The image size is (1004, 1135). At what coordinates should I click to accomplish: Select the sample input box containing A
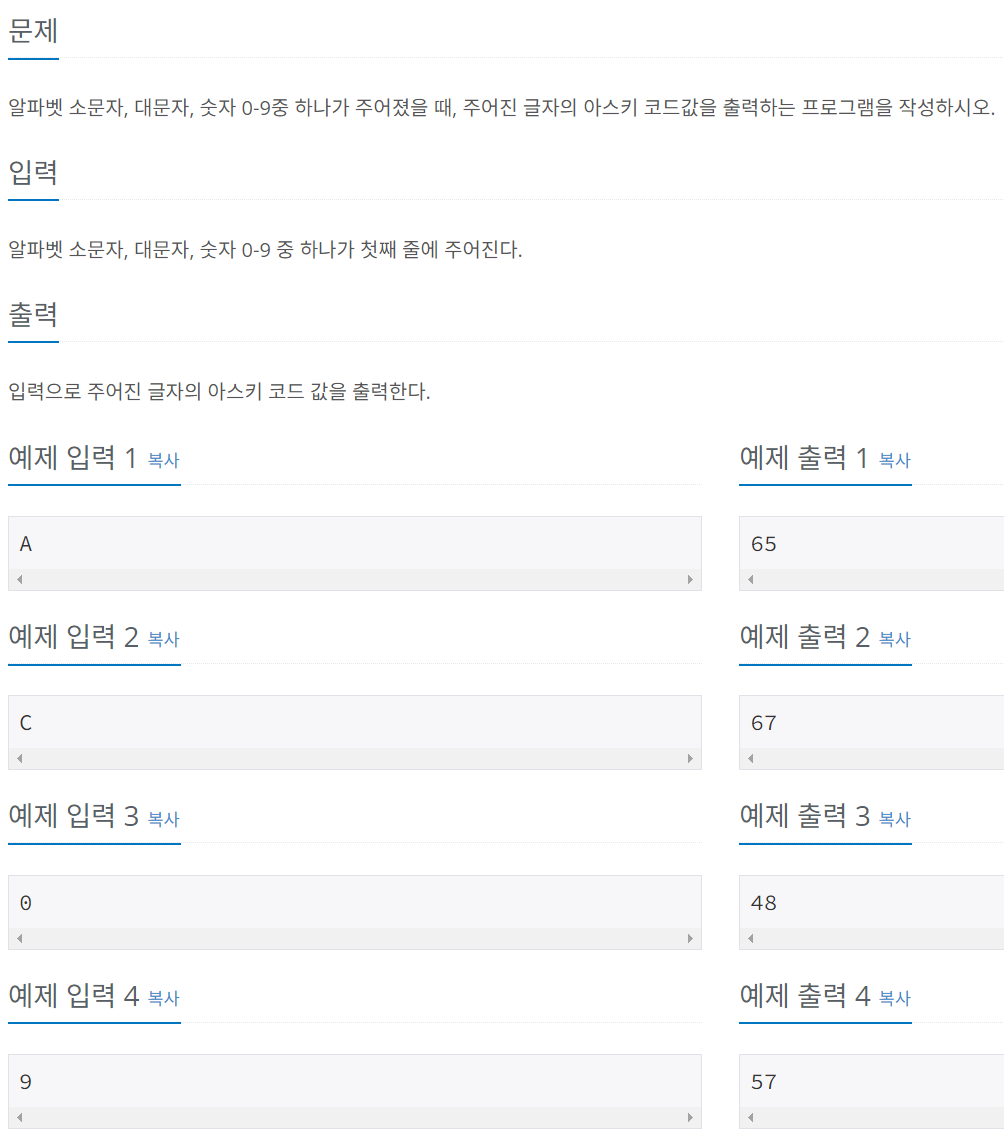point(355,545)
